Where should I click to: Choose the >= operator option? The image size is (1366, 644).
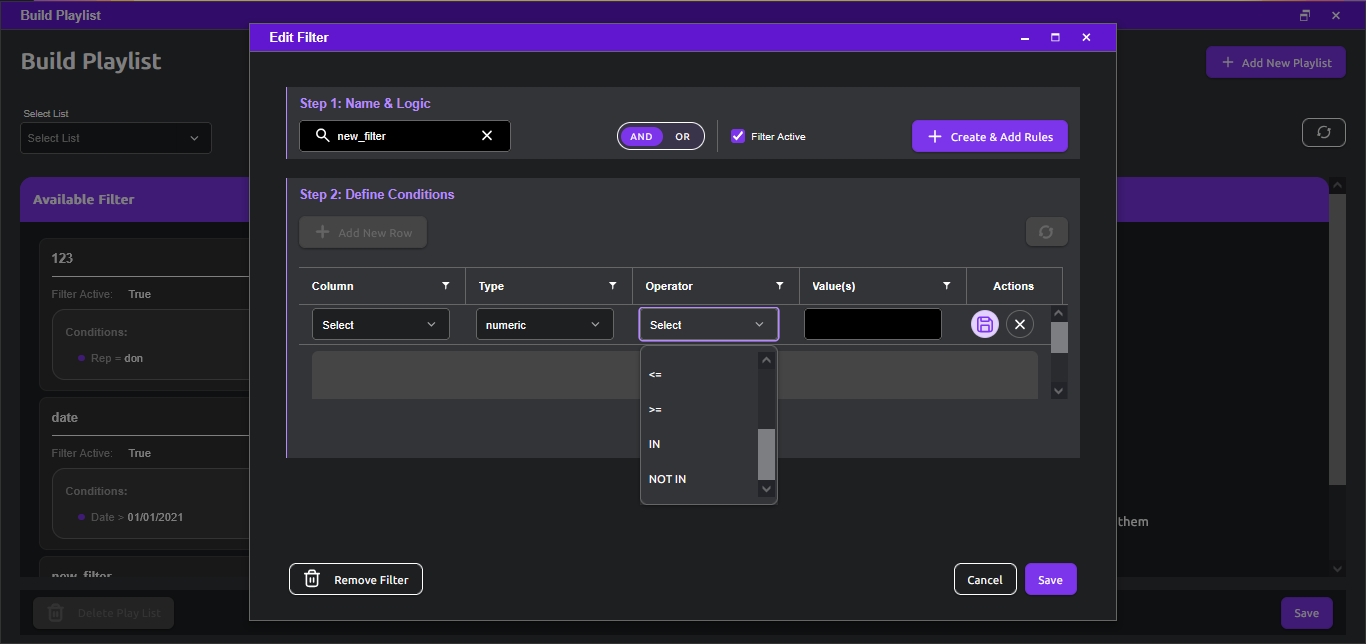pos(699,409)
